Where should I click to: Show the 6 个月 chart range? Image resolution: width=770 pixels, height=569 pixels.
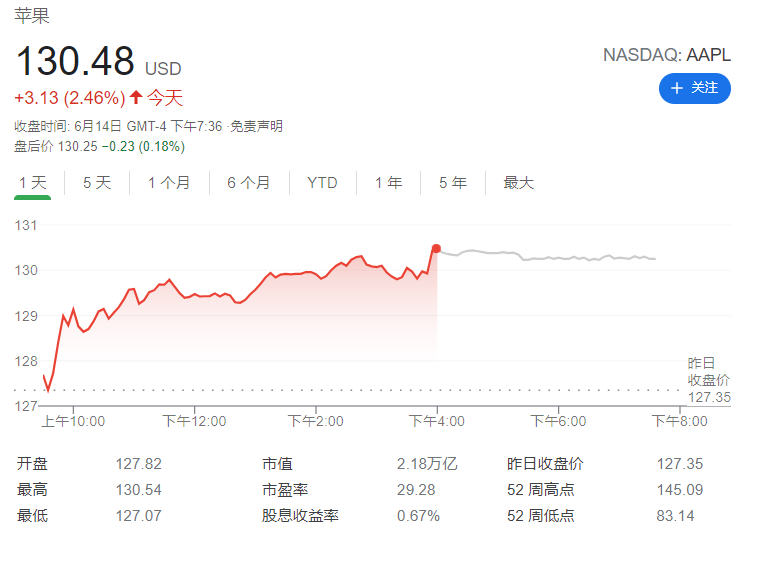pyautogui.click(x=248, y=183)
